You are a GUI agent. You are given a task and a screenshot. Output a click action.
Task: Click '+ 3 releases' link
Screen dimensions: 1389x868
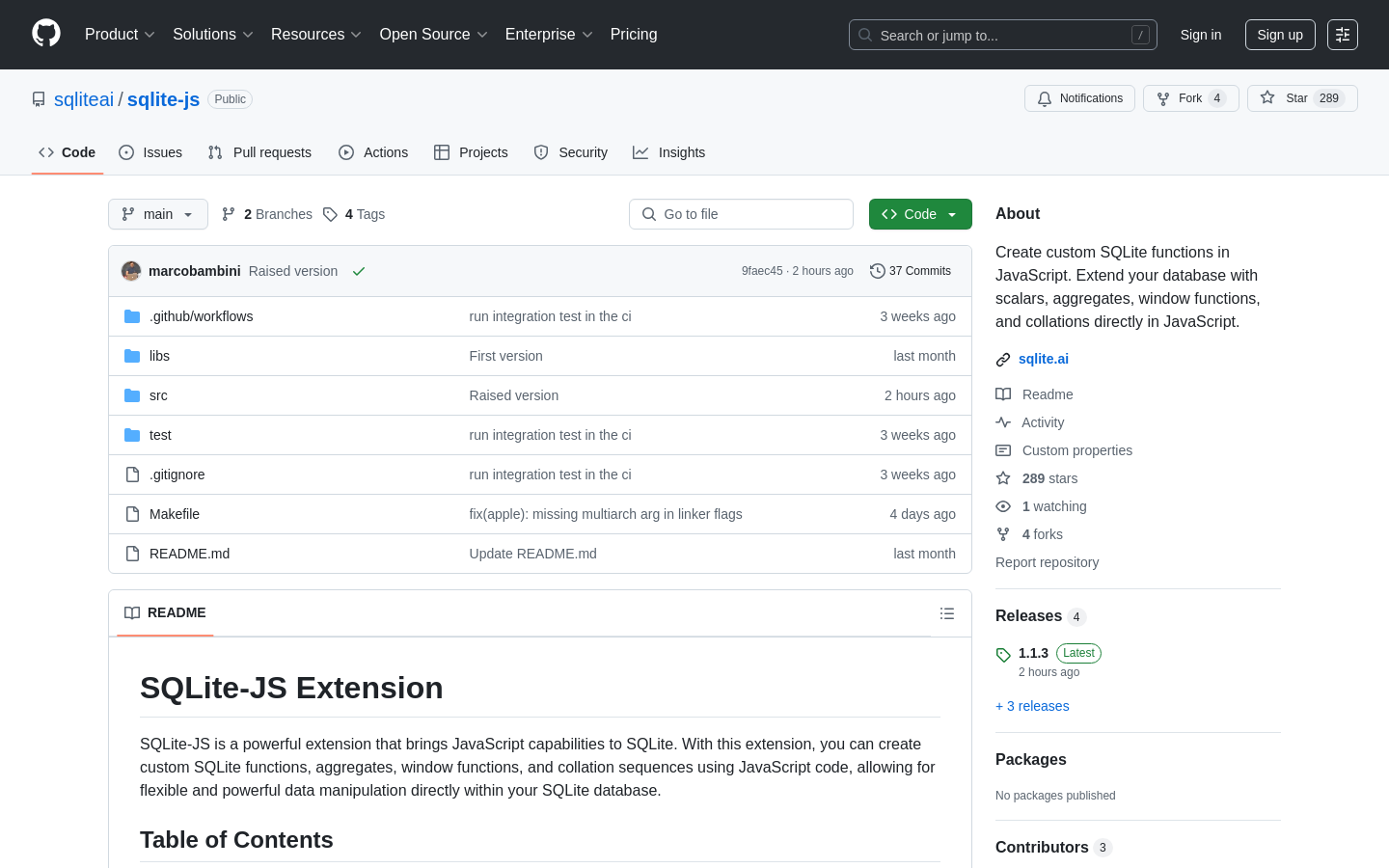tap(1032, 706)
